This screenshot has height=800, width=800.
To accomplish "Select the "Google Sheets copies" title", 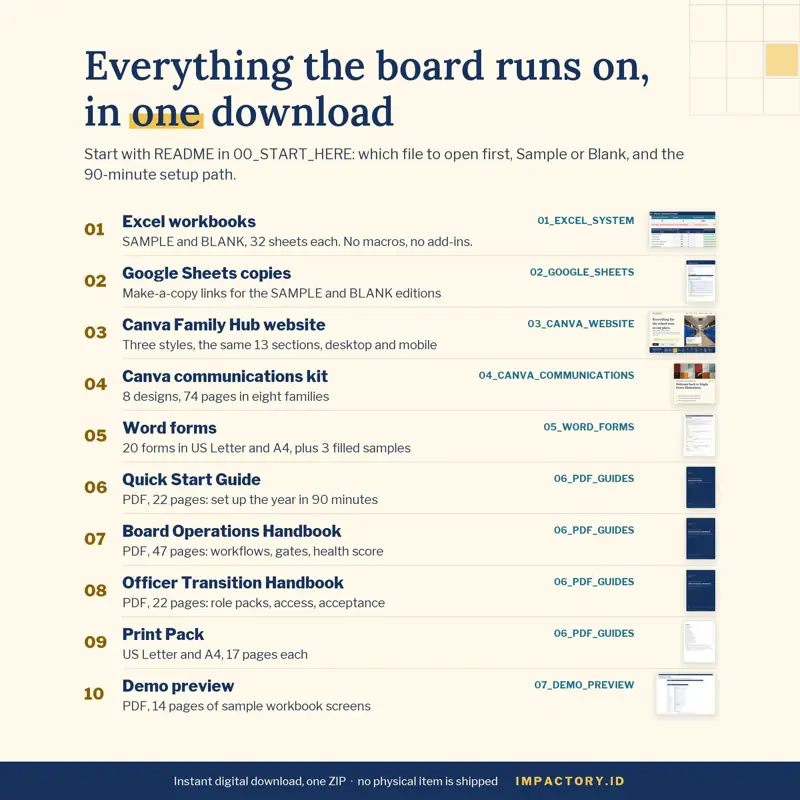I will [x=207, y=273].
